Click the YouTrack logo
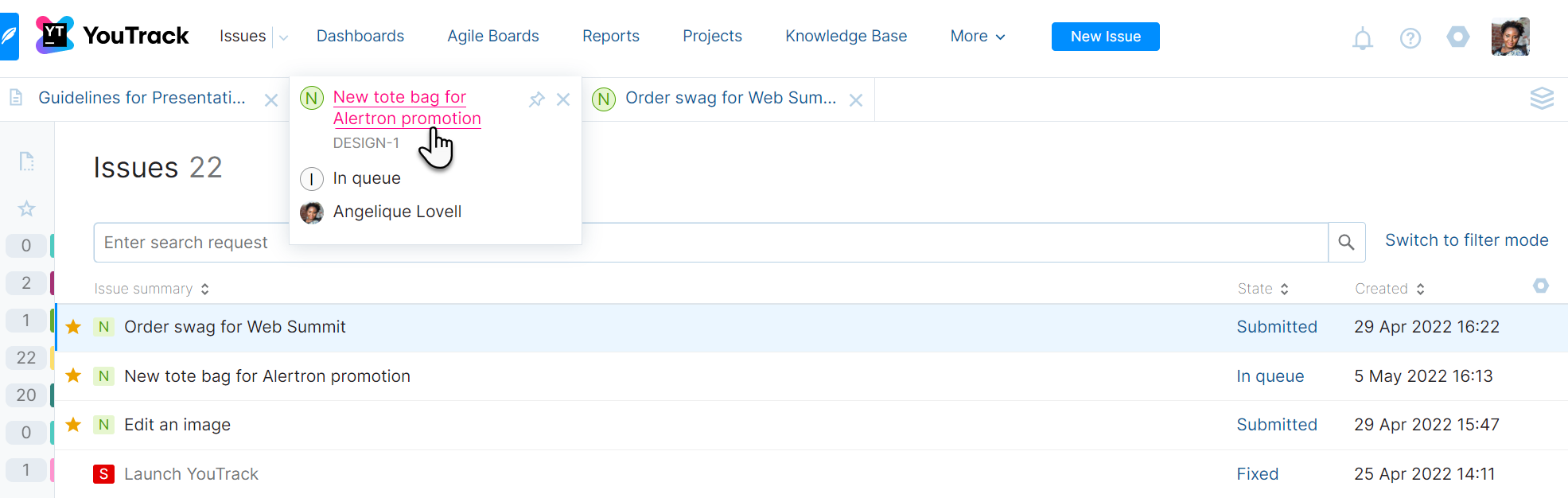This screenshot has height=498, width=1568. pos(112,36)
